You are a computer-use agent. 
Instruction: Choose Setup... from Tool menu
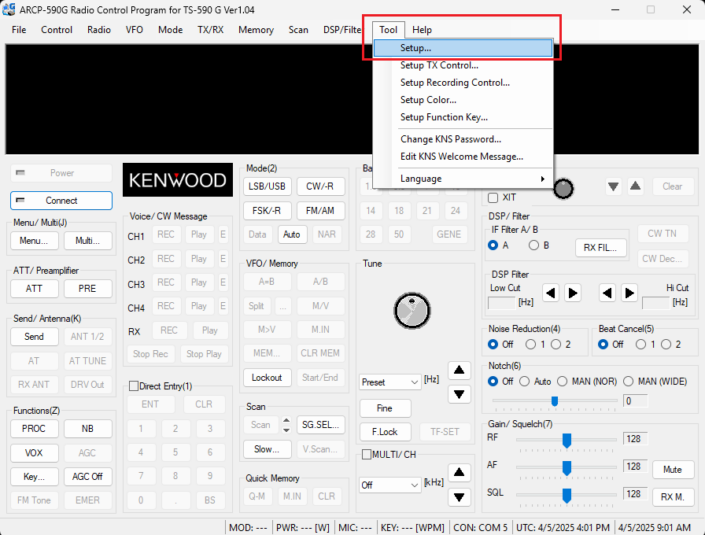463,48
